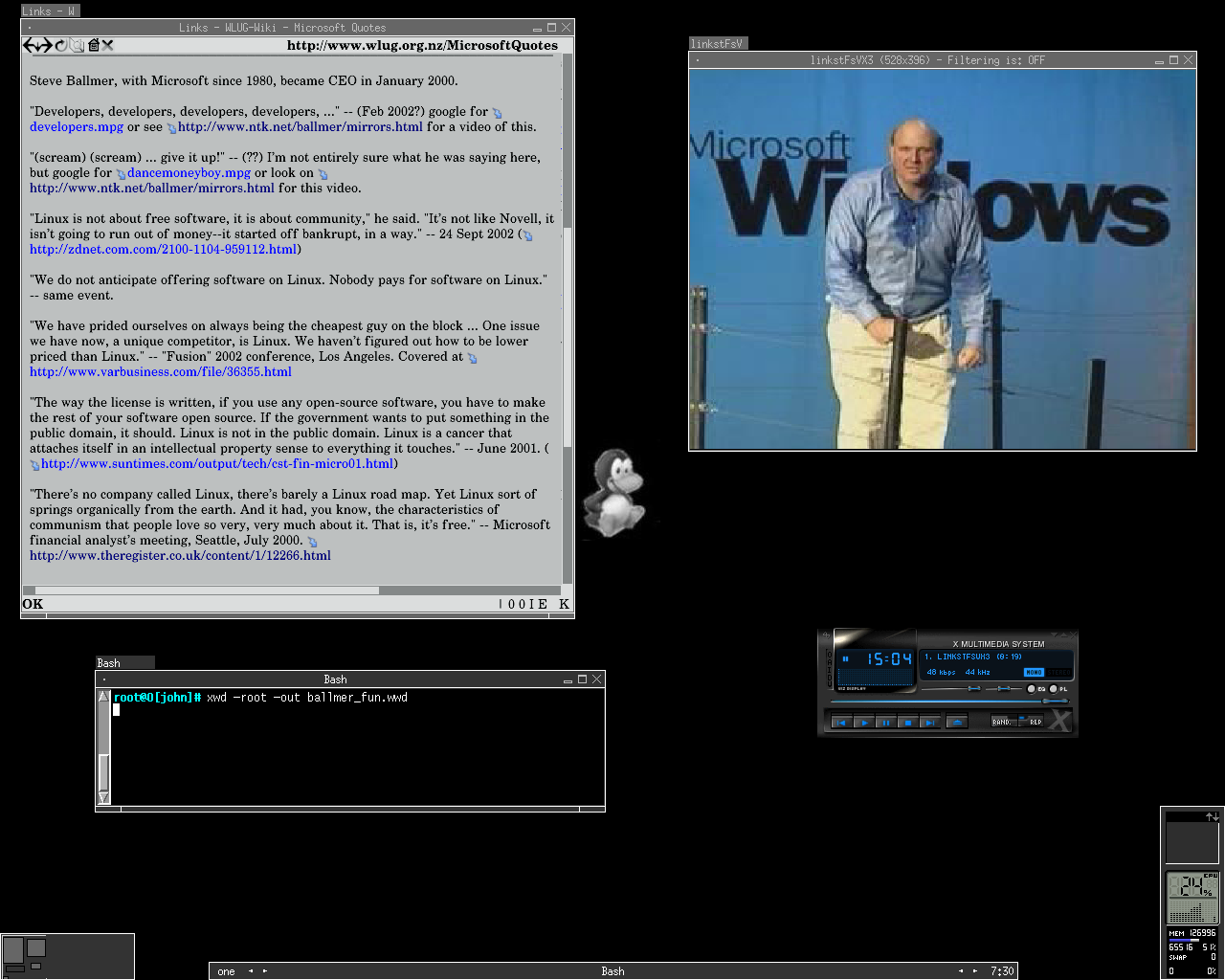Click the Links - WLUG-Wiki window title bar
The image size is (1225, 980).
click(x=282, y=28)
